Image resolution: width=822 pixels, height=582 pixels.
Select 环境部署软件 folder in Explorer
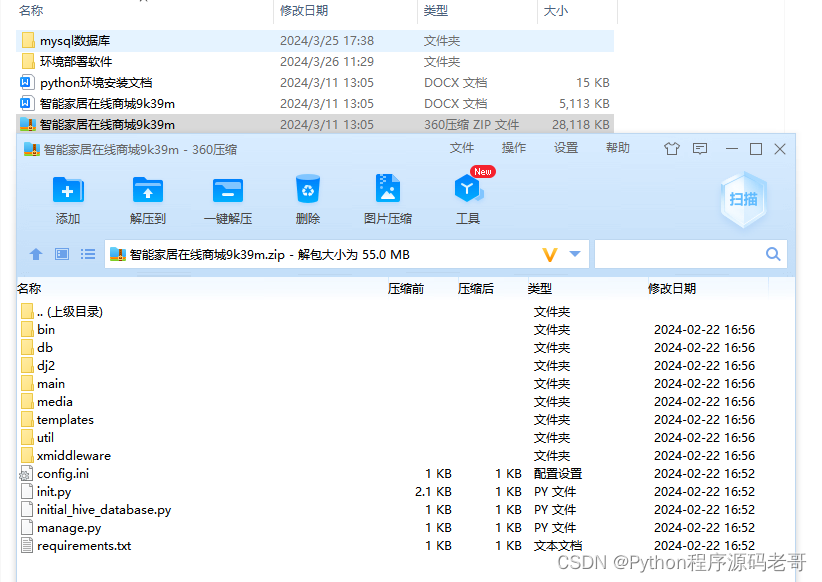click(315, 61)
